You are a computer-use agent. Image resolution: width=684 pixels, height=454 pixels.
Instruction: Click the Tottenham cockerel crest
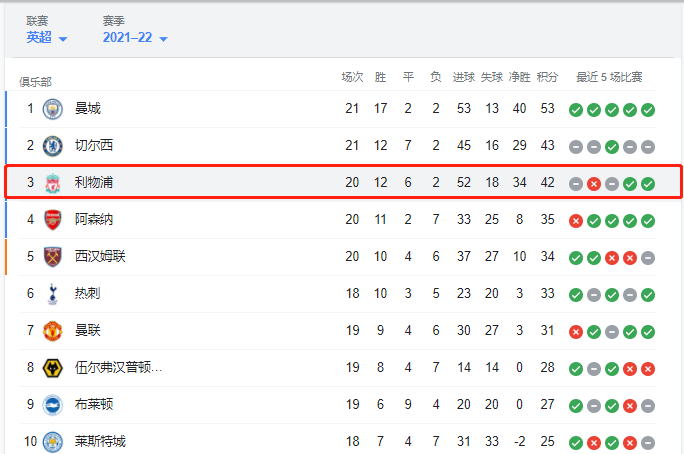coord(53,294)
